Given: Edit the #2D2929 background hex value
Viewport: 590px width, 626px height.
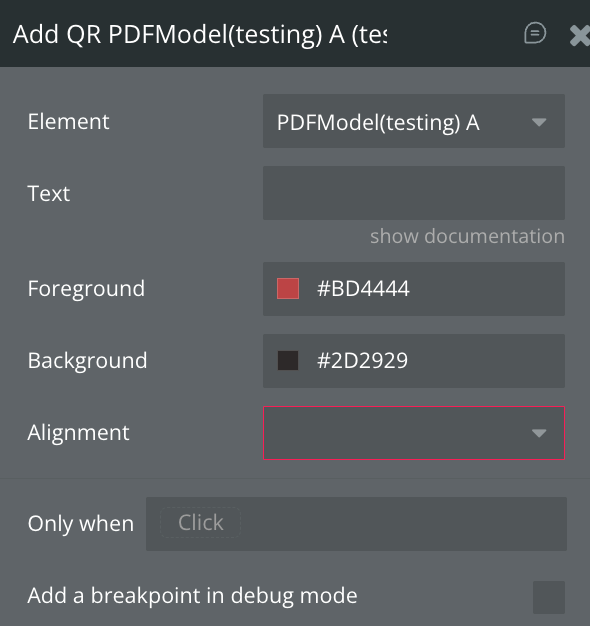Looking at the screenshot, I should [362, 361].
